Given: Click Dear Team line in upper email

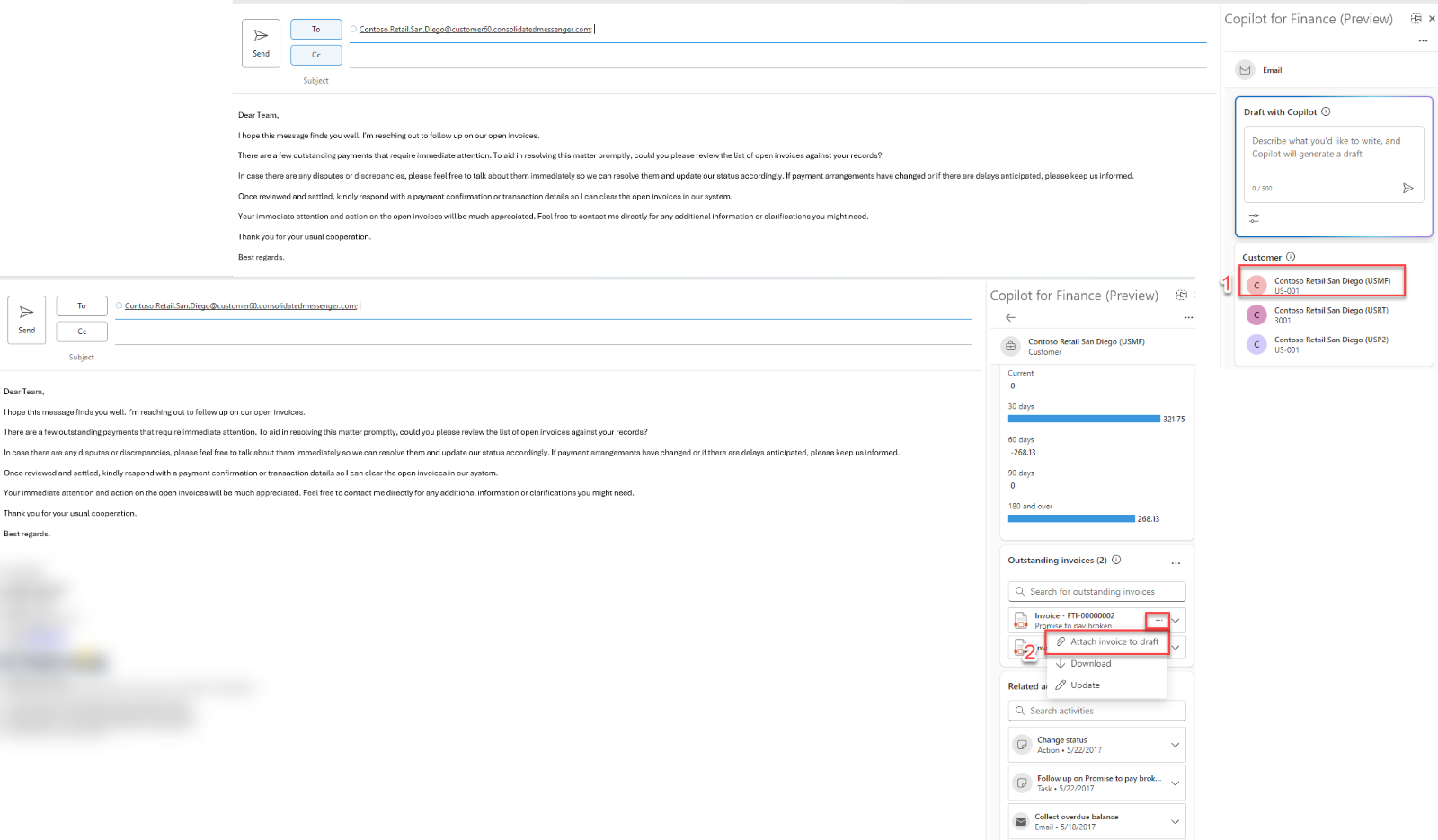Looking at the screenshot, I should coord(258,115).
